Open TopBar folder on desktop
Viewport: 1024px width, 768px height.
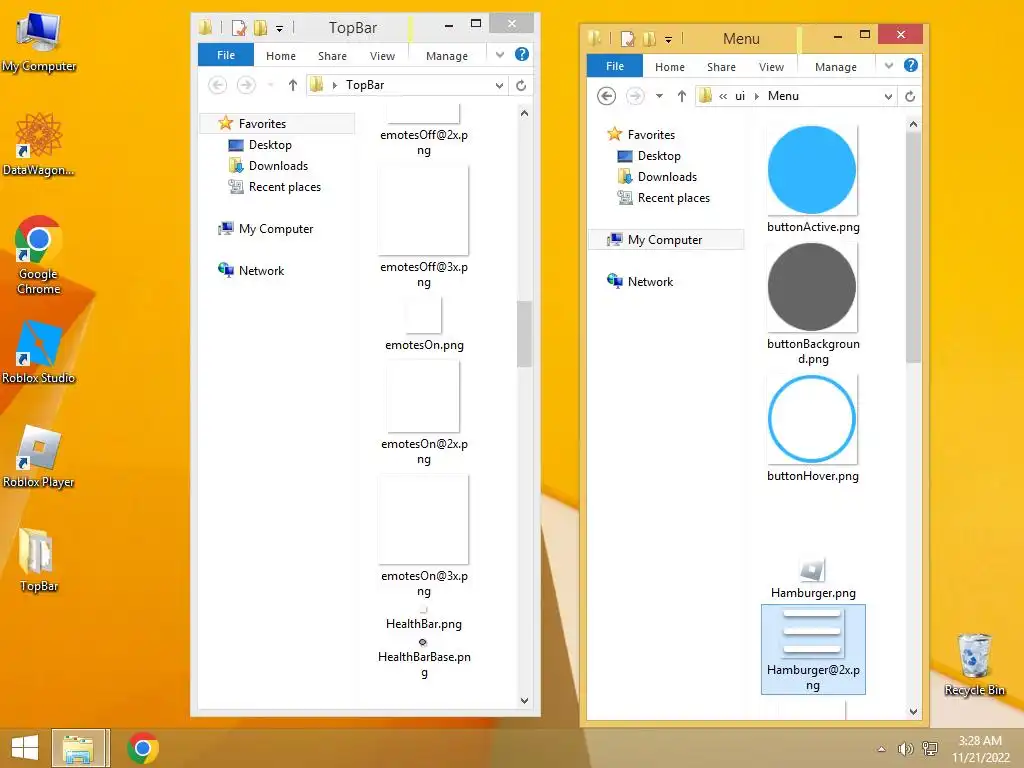tap(39, 560)
